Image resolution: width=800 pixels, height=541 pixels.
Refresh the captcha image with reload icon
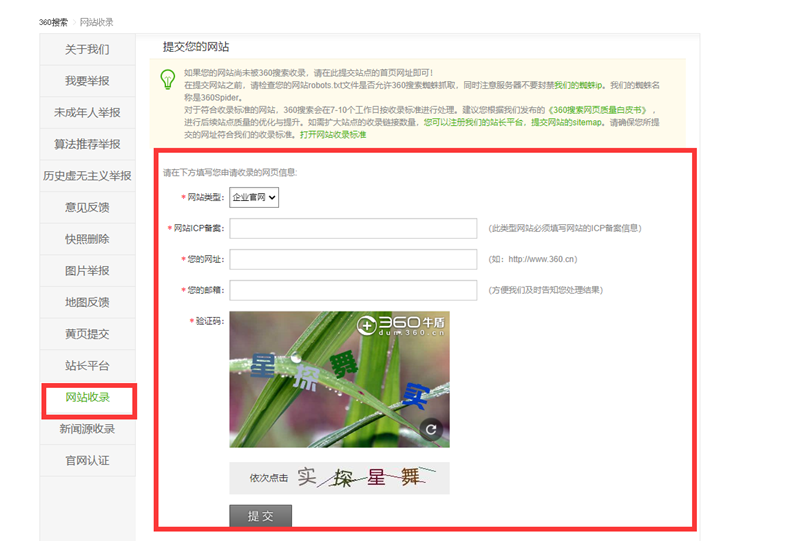(x=431, y=430)
